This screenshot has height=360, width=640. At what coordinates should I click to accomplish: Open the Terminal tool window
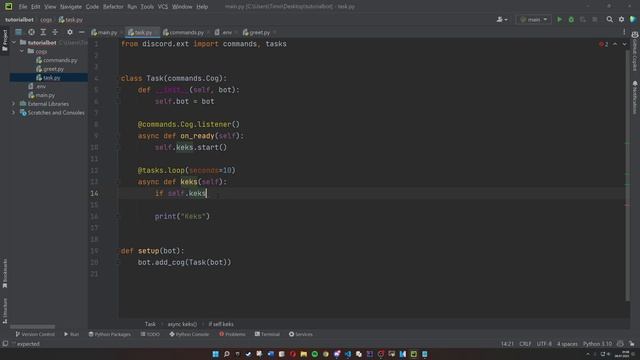click(267, 334)
